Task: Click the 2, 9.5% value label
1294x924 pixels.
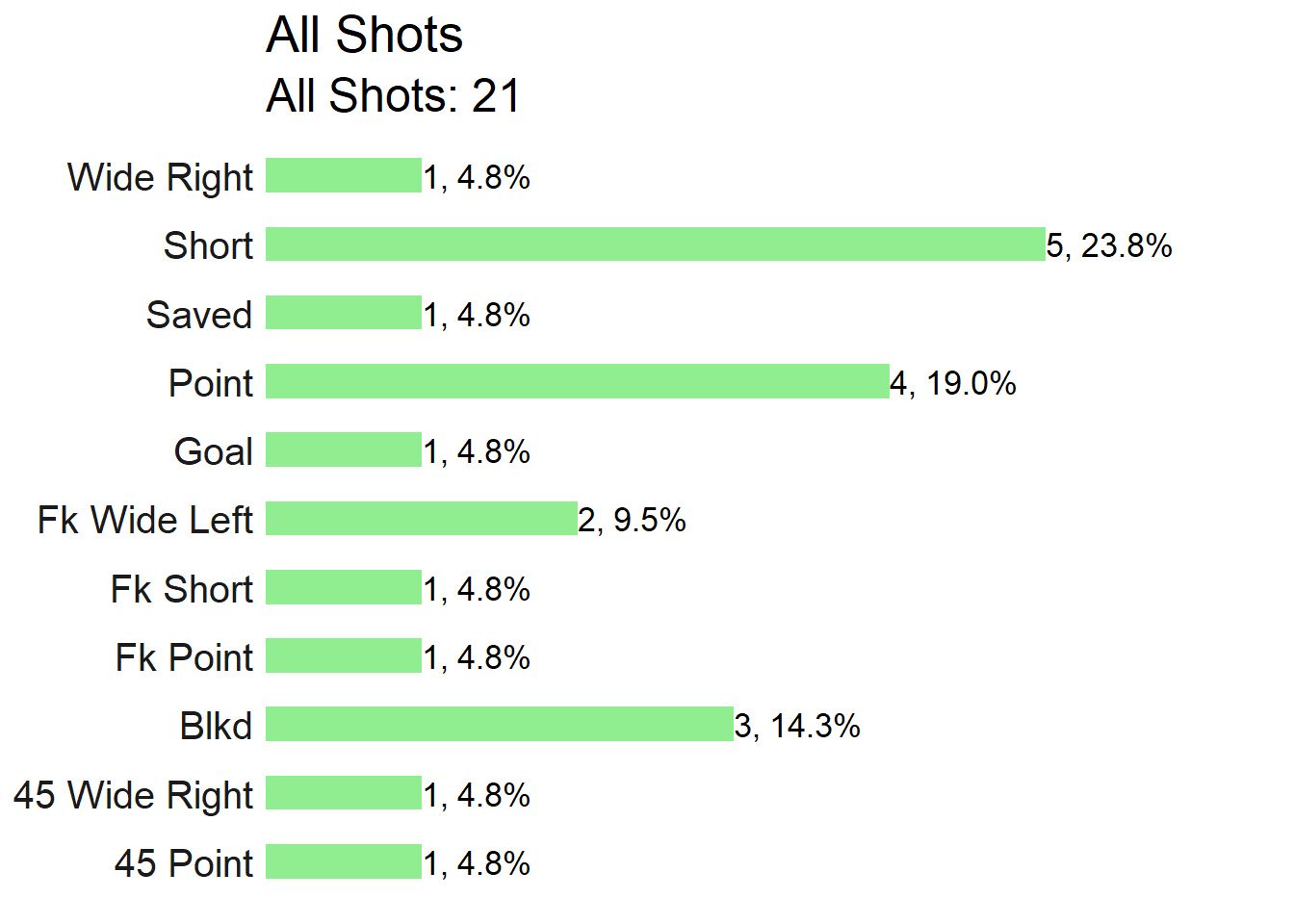Action: click(x=633, y=520)
